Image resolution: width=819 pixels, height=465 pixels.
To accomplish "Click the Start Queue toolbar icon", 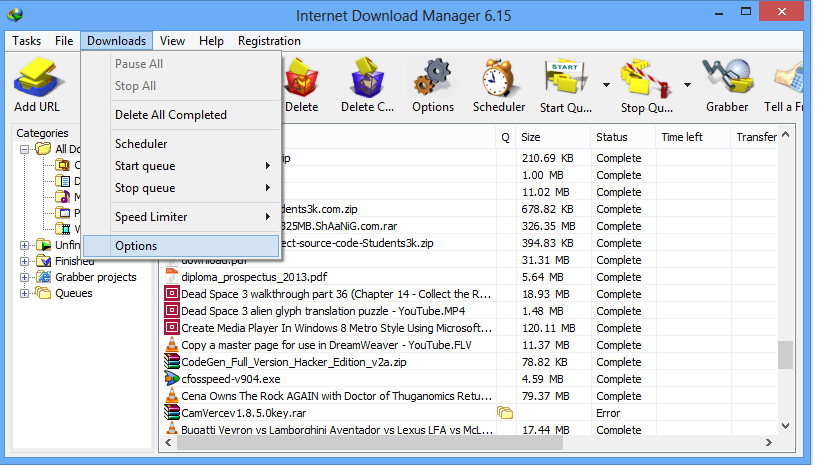I will click(566, 79).
